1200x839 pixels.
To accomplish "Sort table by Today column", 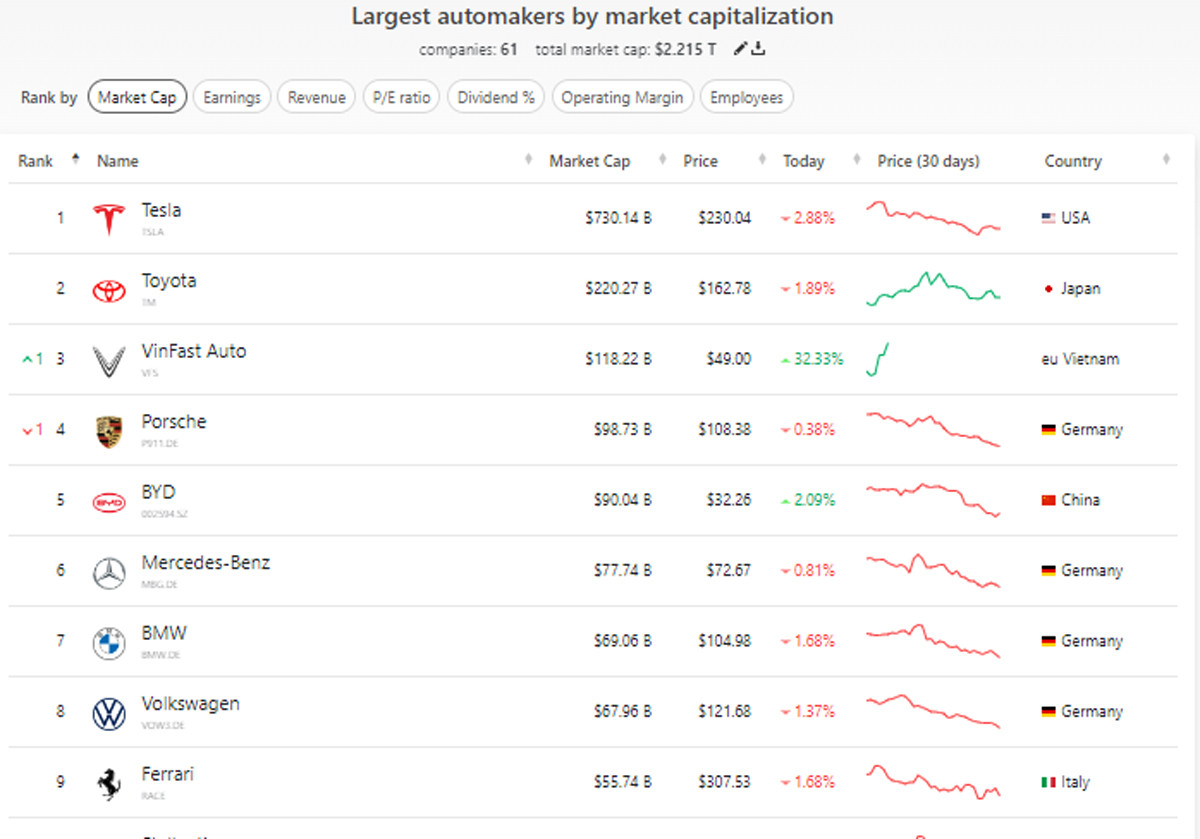I will (804, 161).
